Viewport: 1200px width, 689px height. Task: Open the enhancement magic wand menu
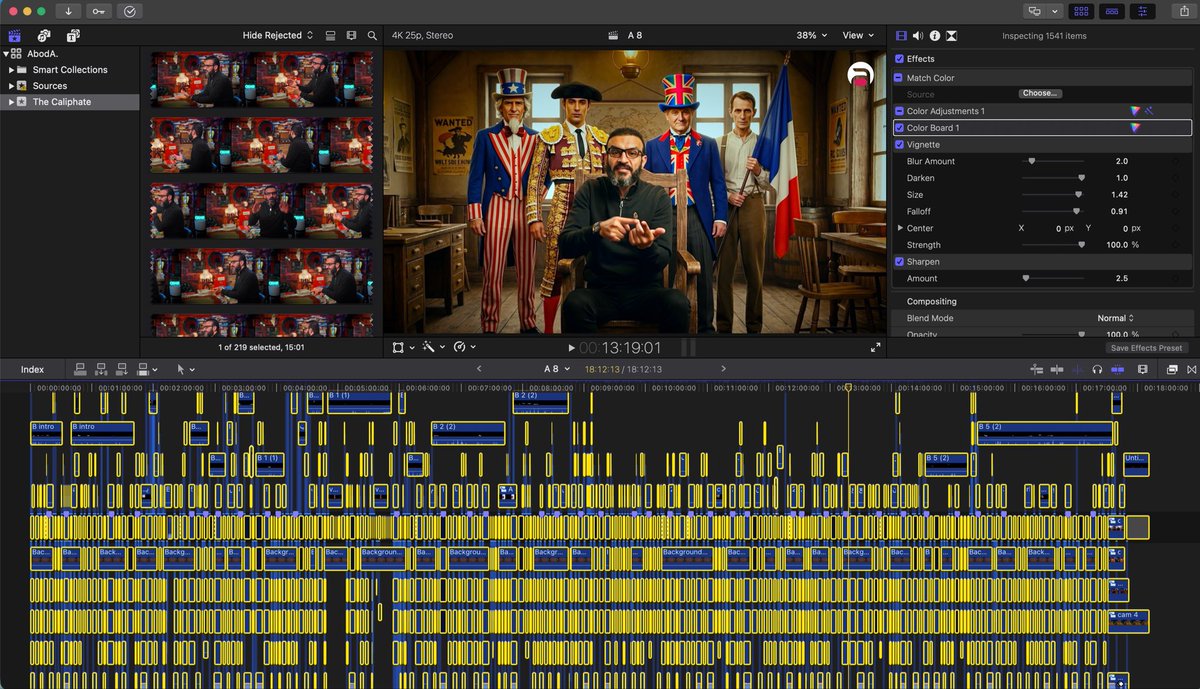point(433,347)
